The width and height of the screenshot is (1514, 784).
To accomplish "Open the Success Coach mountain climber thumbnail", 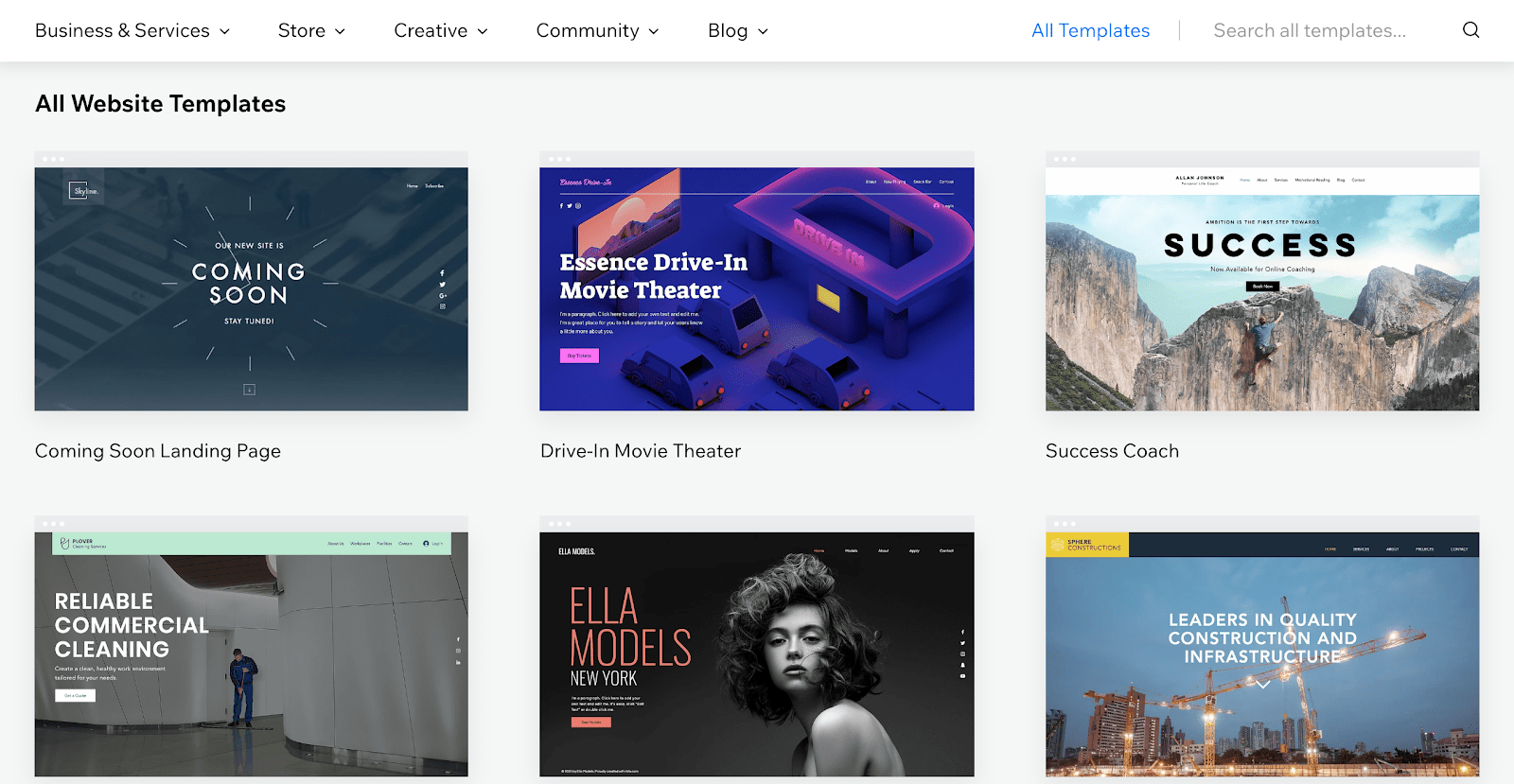I will click(1262, 281).
